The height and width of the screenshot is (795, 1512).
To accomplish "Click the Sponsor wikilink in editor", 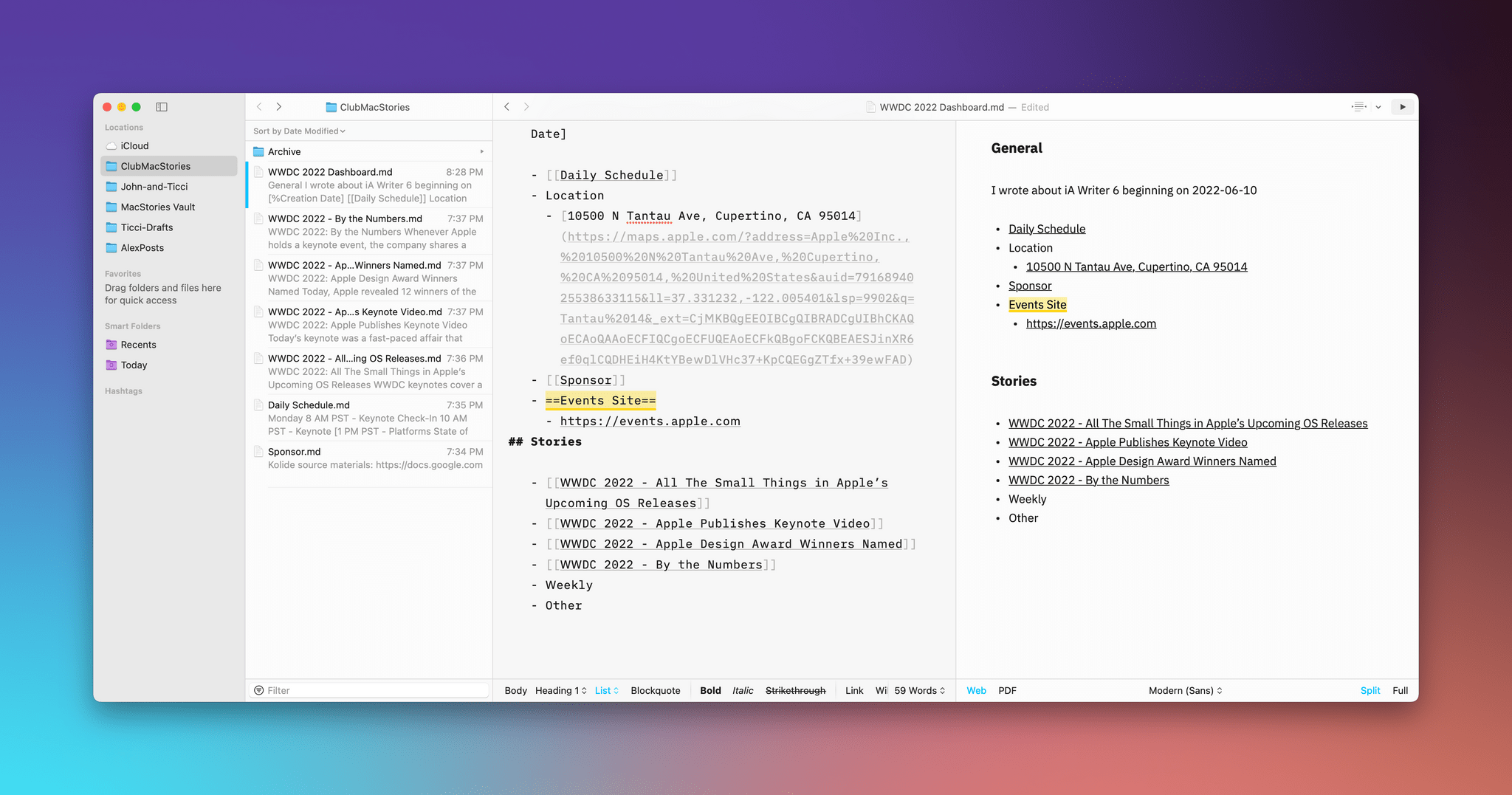I will [585, 380].
